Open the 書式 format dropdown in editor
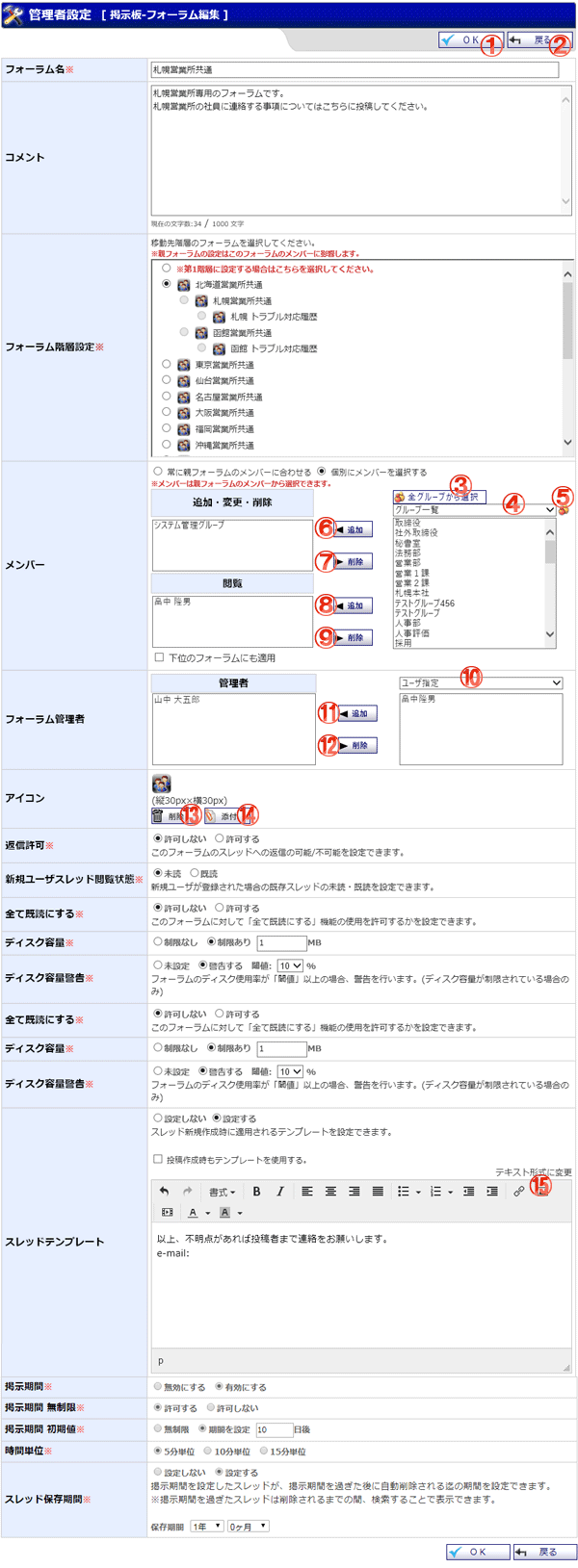578x1568 pixels. point(222,1192)
